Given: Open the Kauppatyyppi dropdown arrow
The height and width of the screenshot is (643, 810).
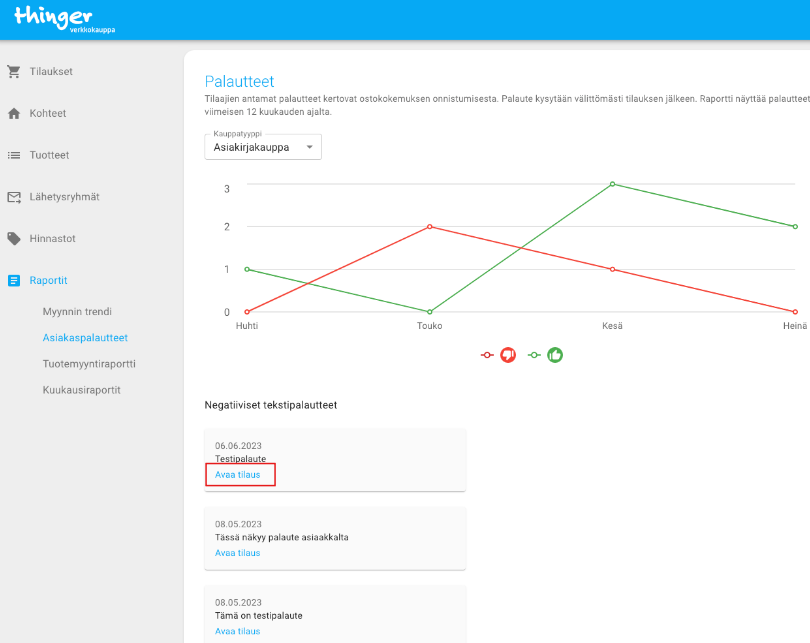Looking at the screenshot, I should point(309,147).
